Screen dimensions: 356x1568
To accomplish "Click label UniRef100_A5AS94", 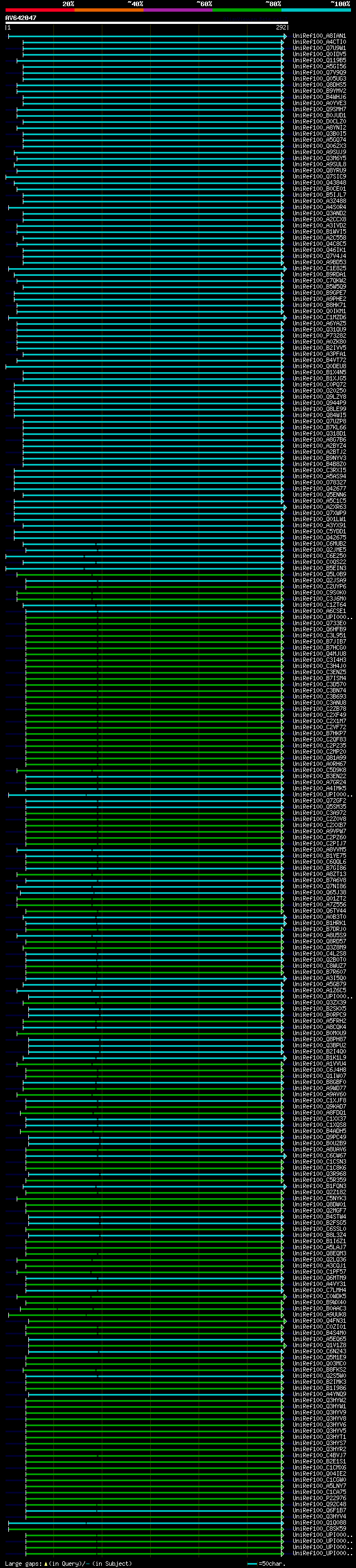I will tap(319, 476).
